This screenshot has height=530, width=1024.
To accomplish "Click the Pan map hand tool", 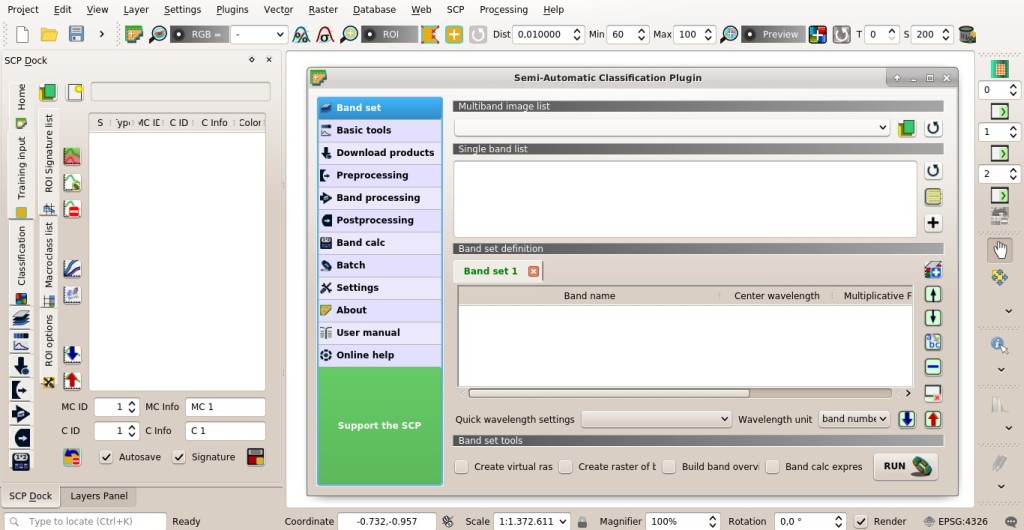I will tap(999, 250).
